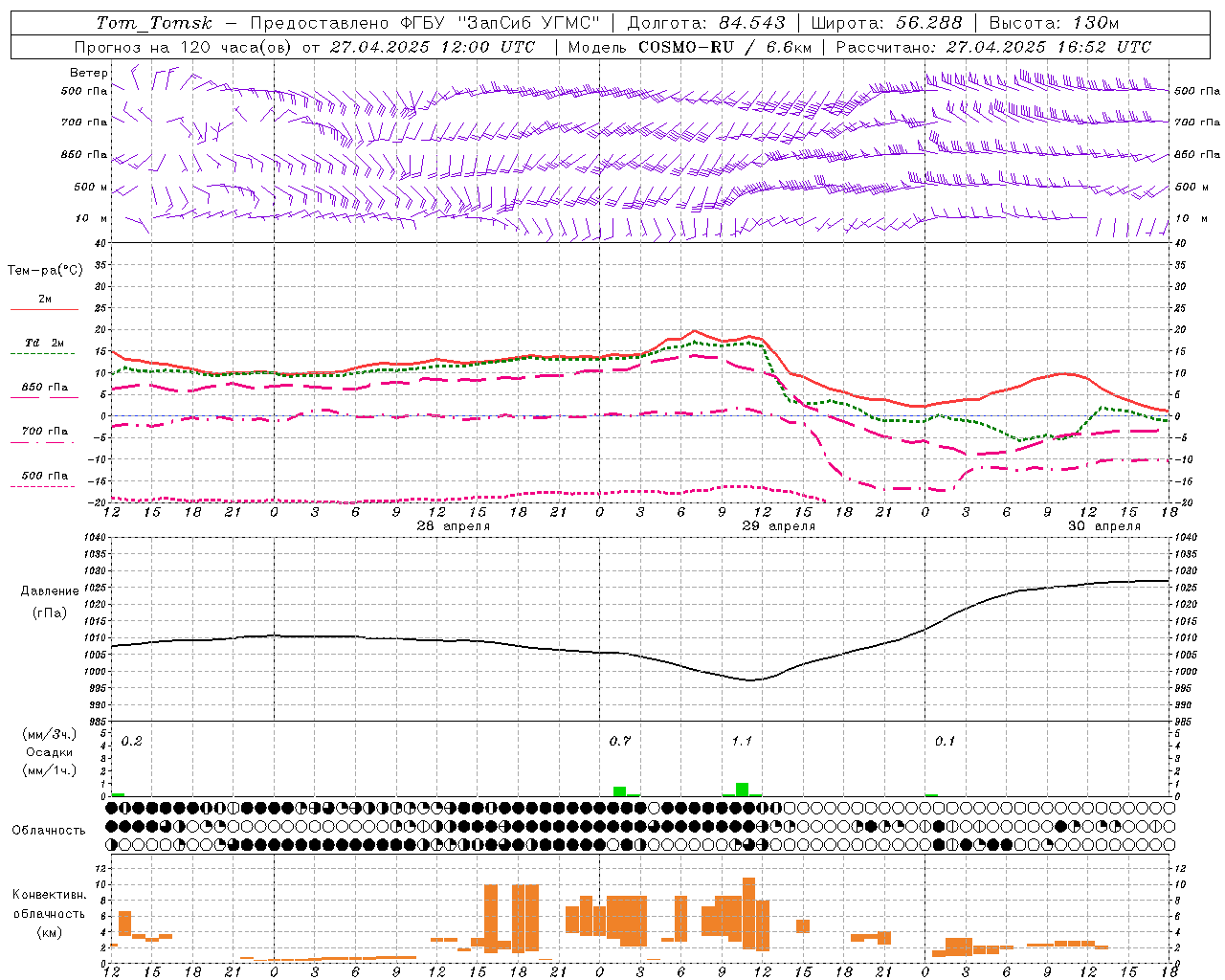Screen dimensions: 1225x980
Task: Click the (мм/1ч.) precipitation unit label
Action: click(50, 770)
